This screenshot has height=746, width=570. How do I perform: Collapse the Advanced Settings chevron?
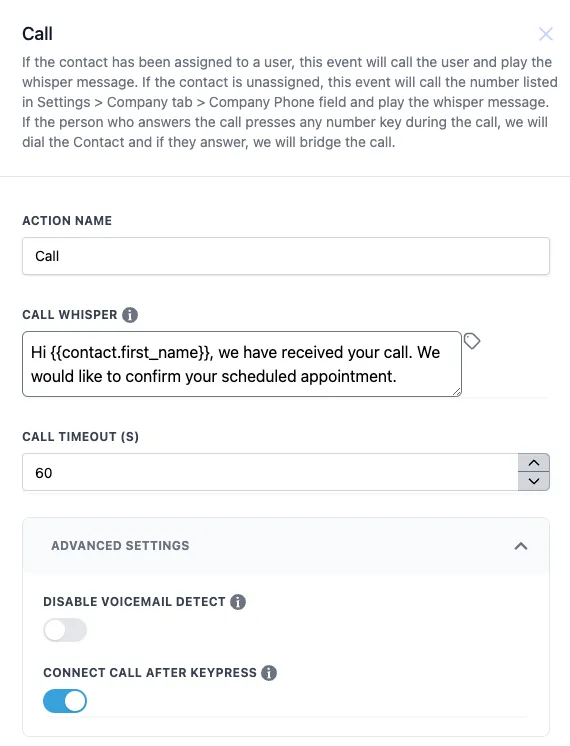(x=521, y=546)
